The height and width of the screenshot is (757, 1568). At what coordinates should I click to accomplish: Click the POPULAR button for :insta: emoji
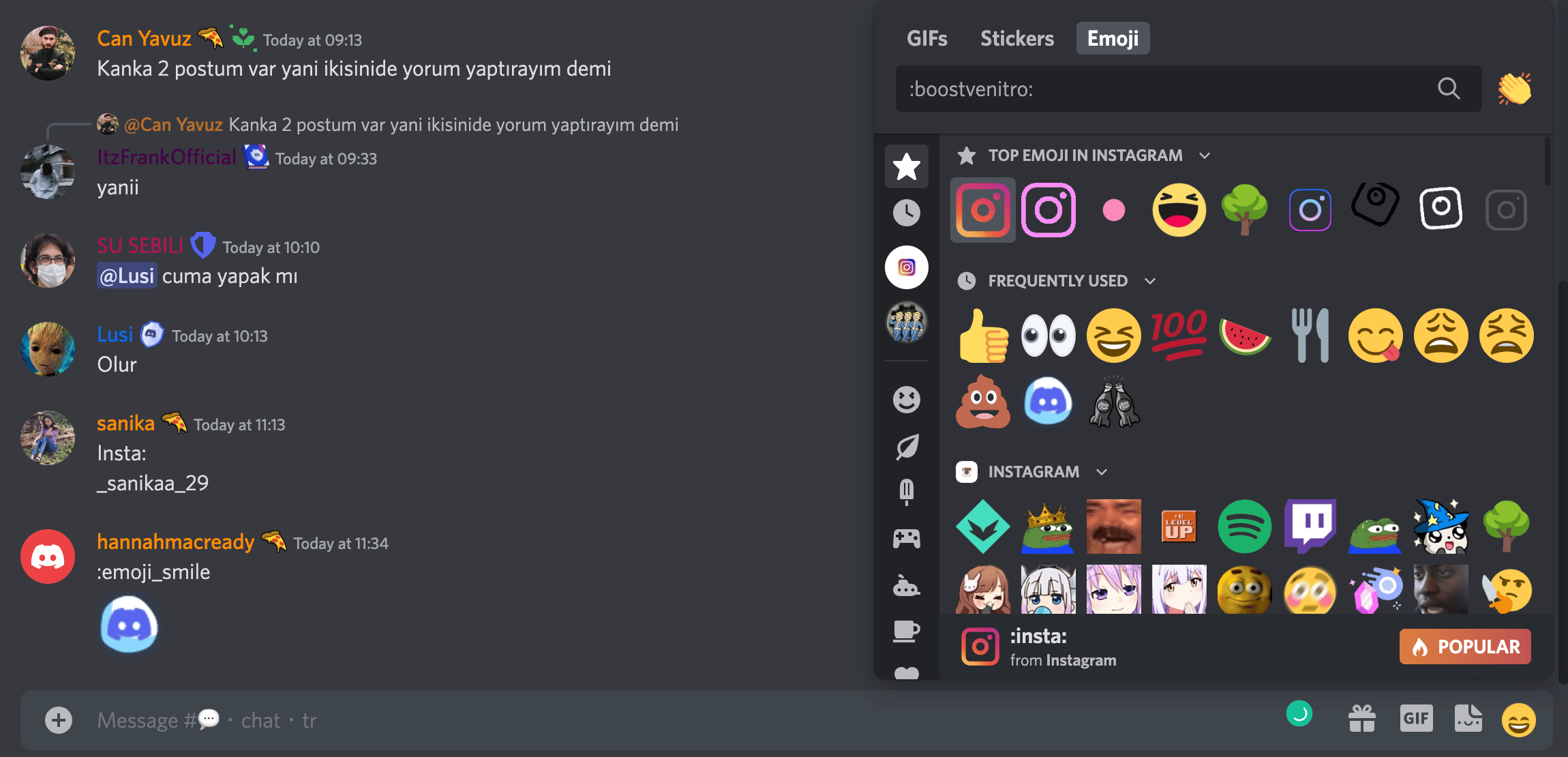point(1464,644)
